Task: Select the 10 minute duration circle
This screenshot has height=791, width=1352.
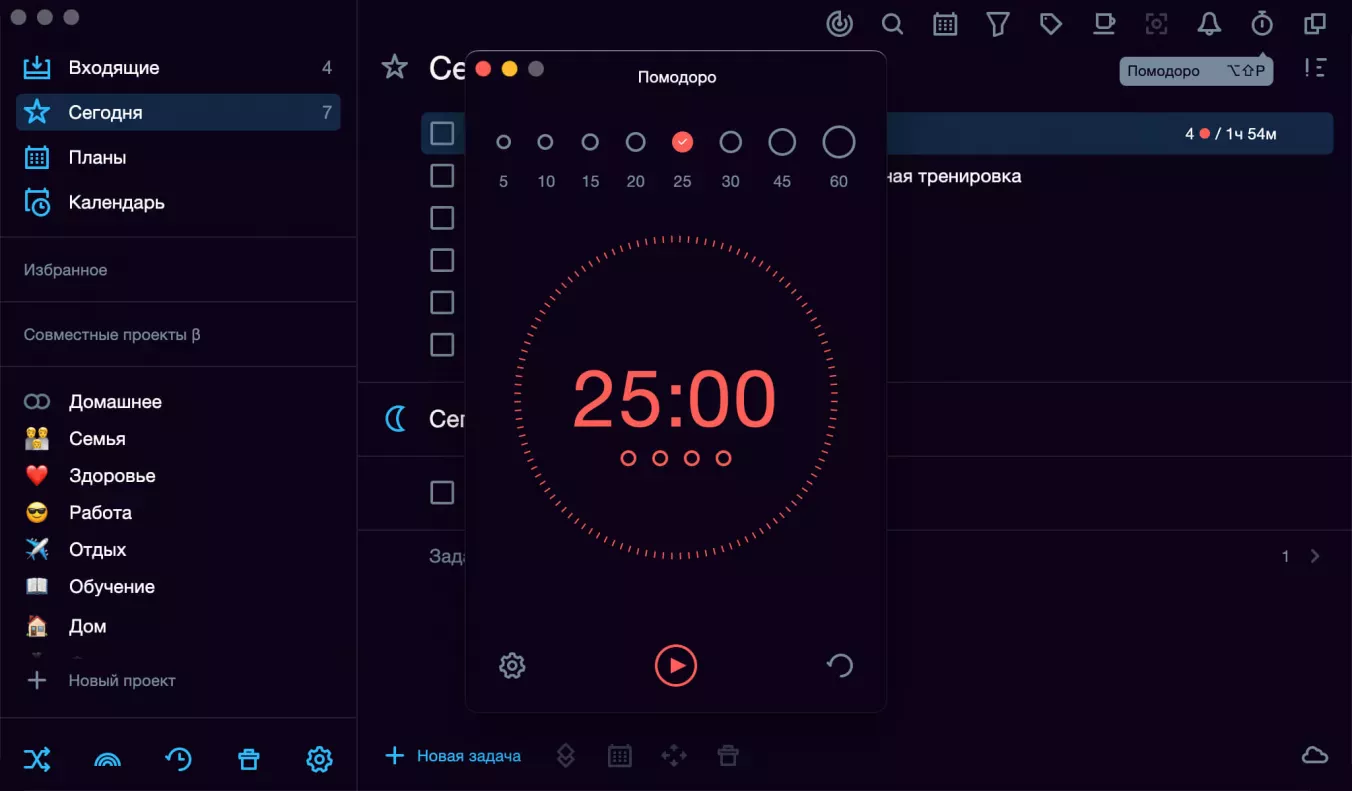Action: tap(545, 142)
